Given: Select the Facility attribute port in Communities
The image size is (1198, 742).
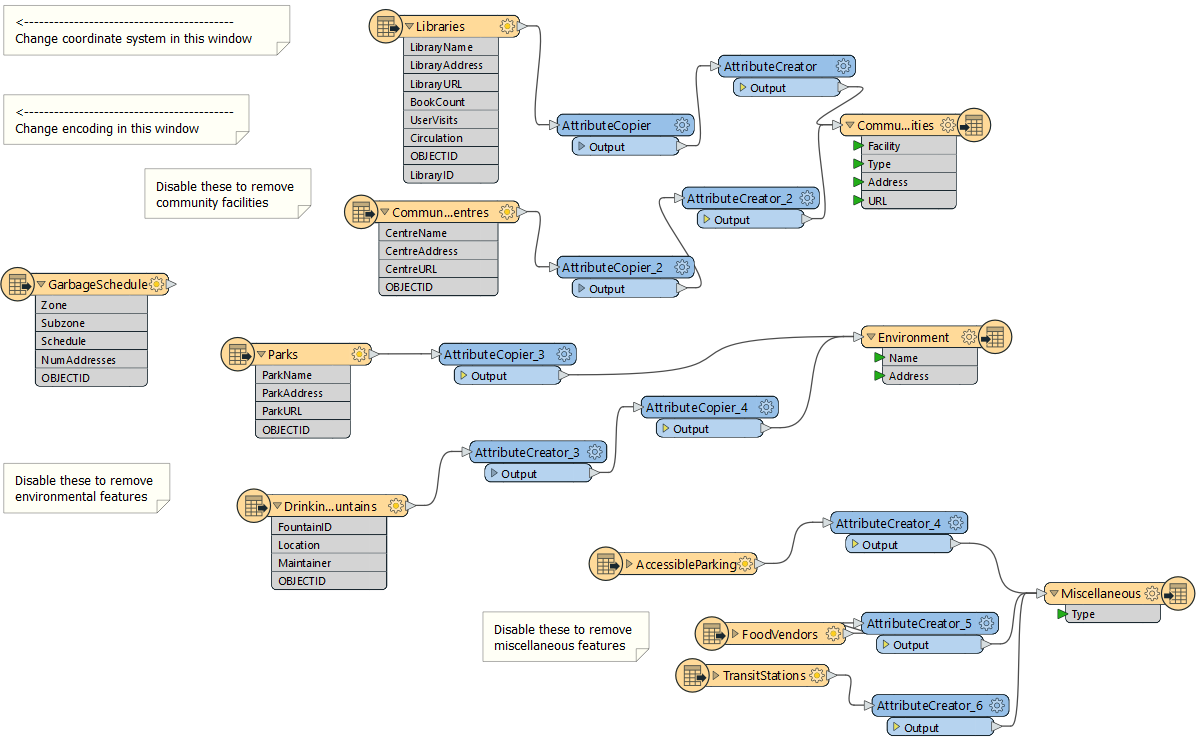Looking at the screenshot, I should 858,146.
